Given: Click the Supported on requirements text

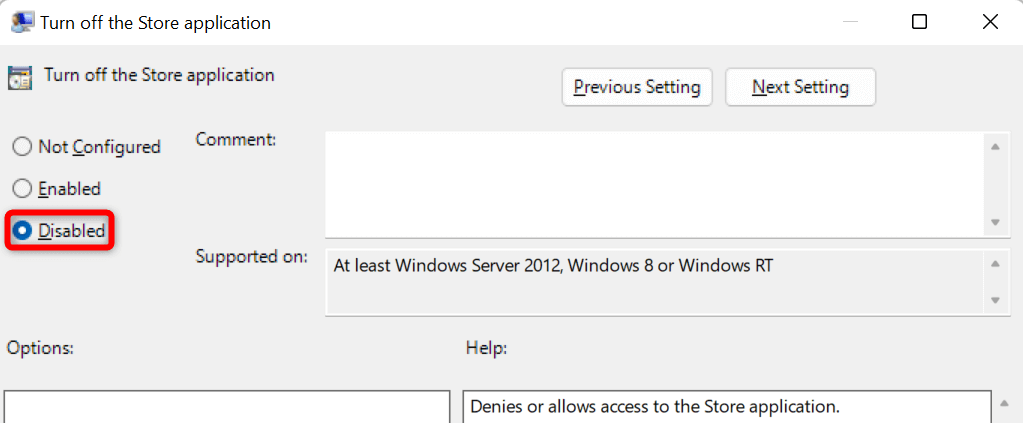Looking at the screenshot, I should [553, 268].
